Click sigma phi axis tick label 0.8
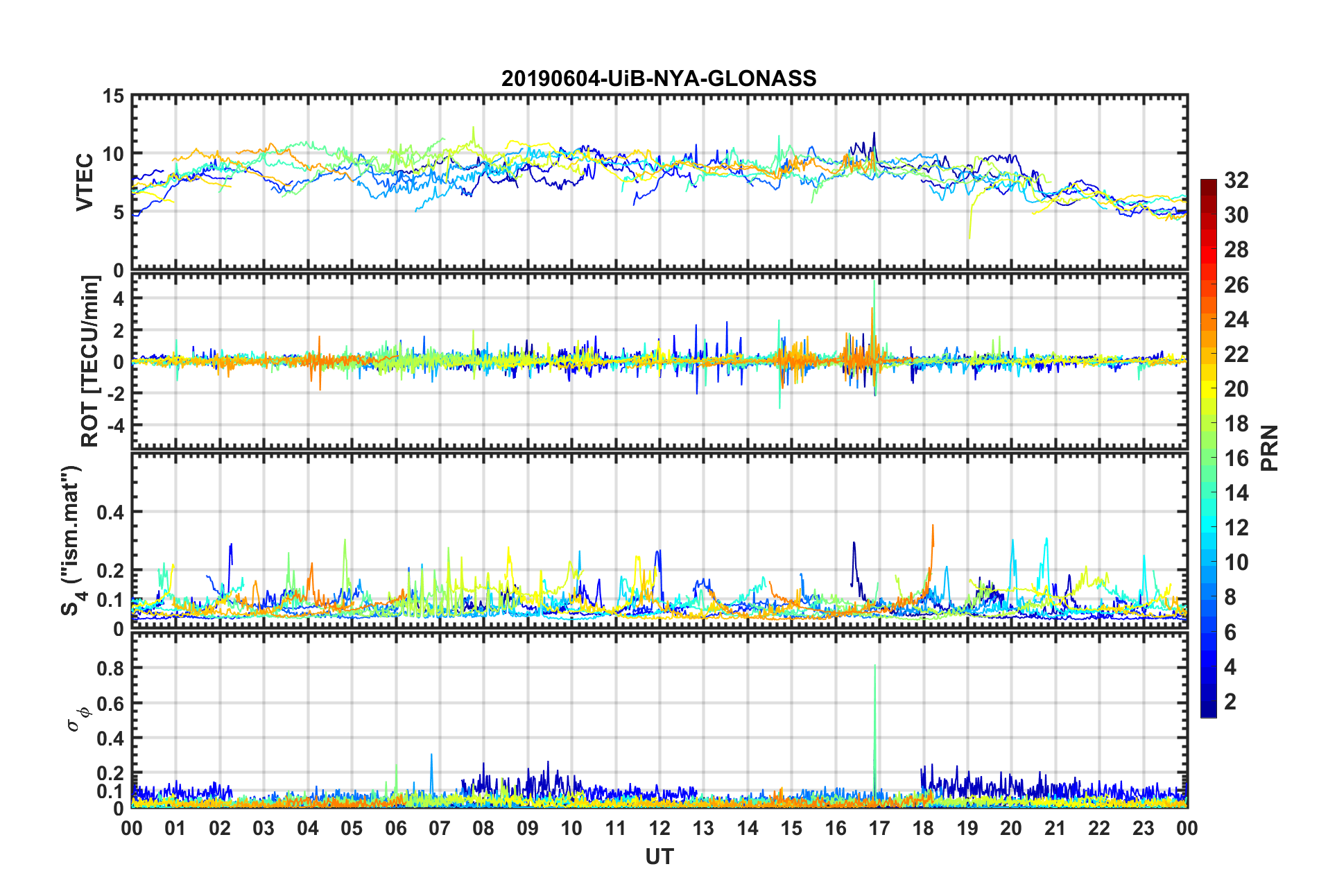 pyautogui.click(x=110, y=669)
